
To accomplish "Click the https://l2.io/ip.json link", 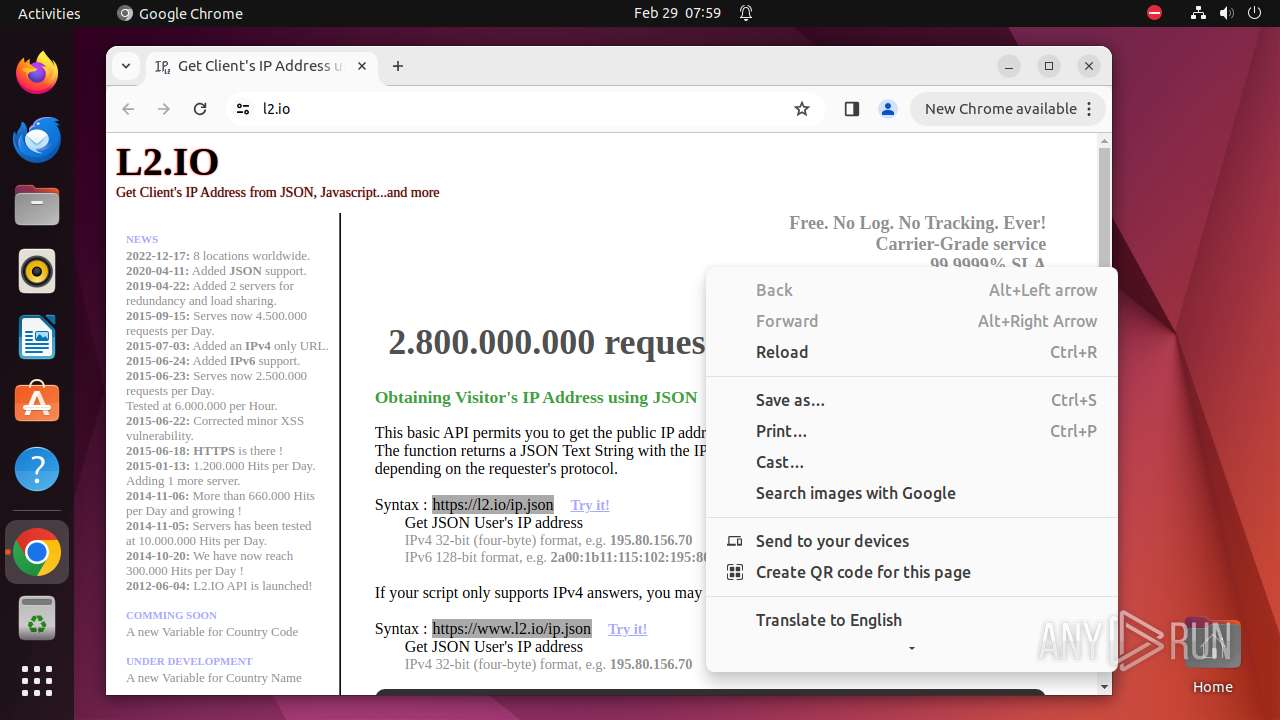I will pyautogui.click(x=493, y=505).
